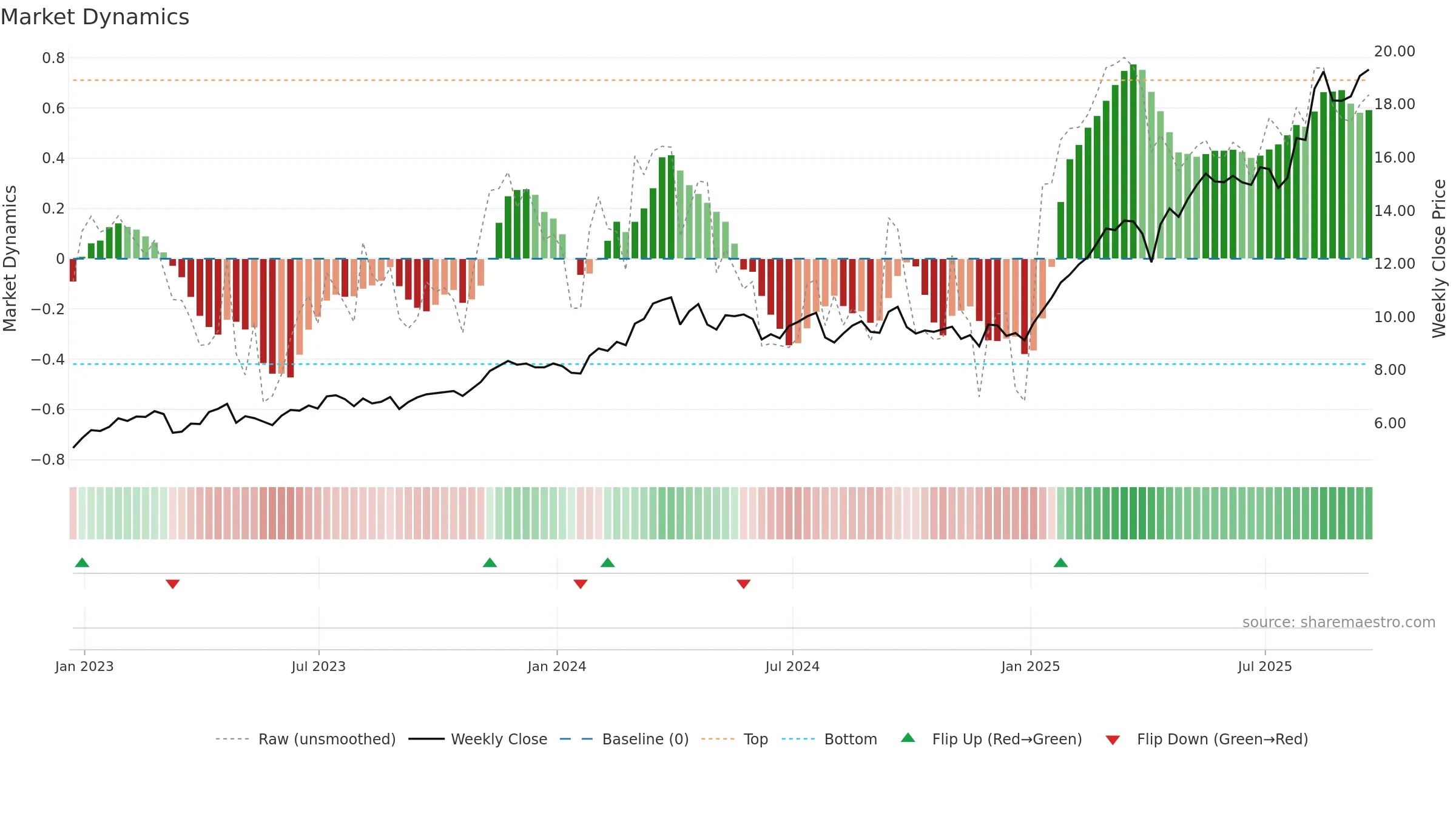Click the last dark green bar on the right
This screenshot has width=1456, height=819.
[x=1369, y=184]
